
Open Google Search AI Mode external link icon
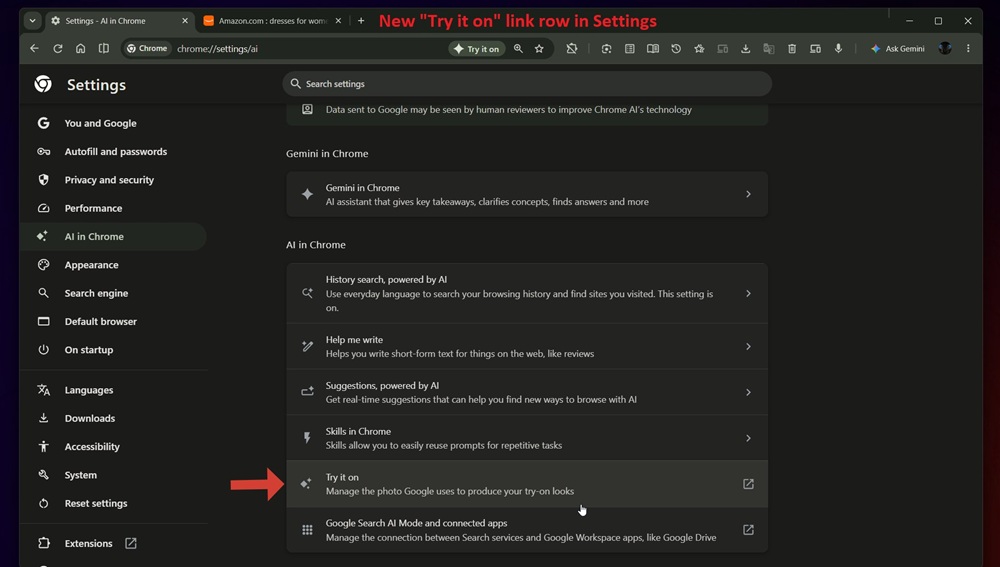(x=748, y=530)
